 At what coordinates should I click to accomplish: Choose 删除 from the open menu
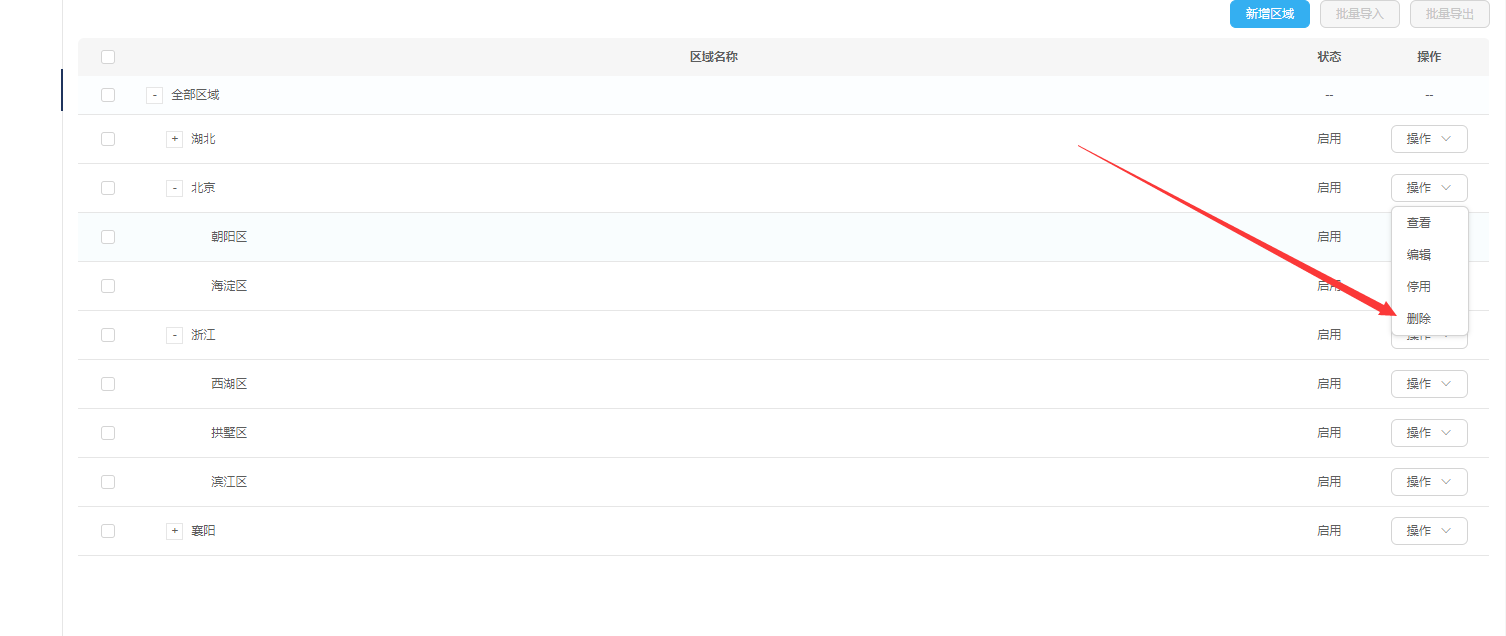tap(1419, 319)
